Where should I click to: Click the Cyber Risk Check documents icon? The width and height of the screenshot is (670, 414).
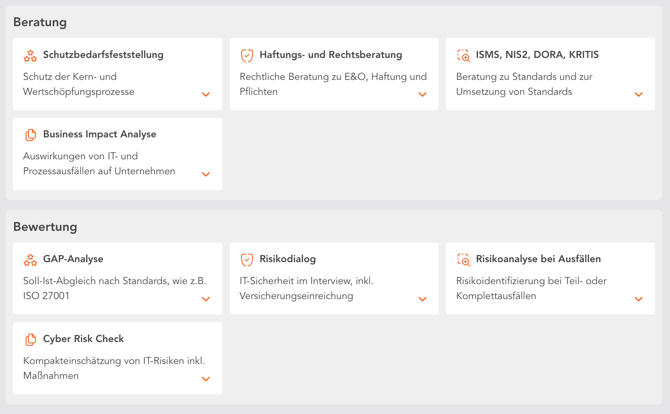30,340
